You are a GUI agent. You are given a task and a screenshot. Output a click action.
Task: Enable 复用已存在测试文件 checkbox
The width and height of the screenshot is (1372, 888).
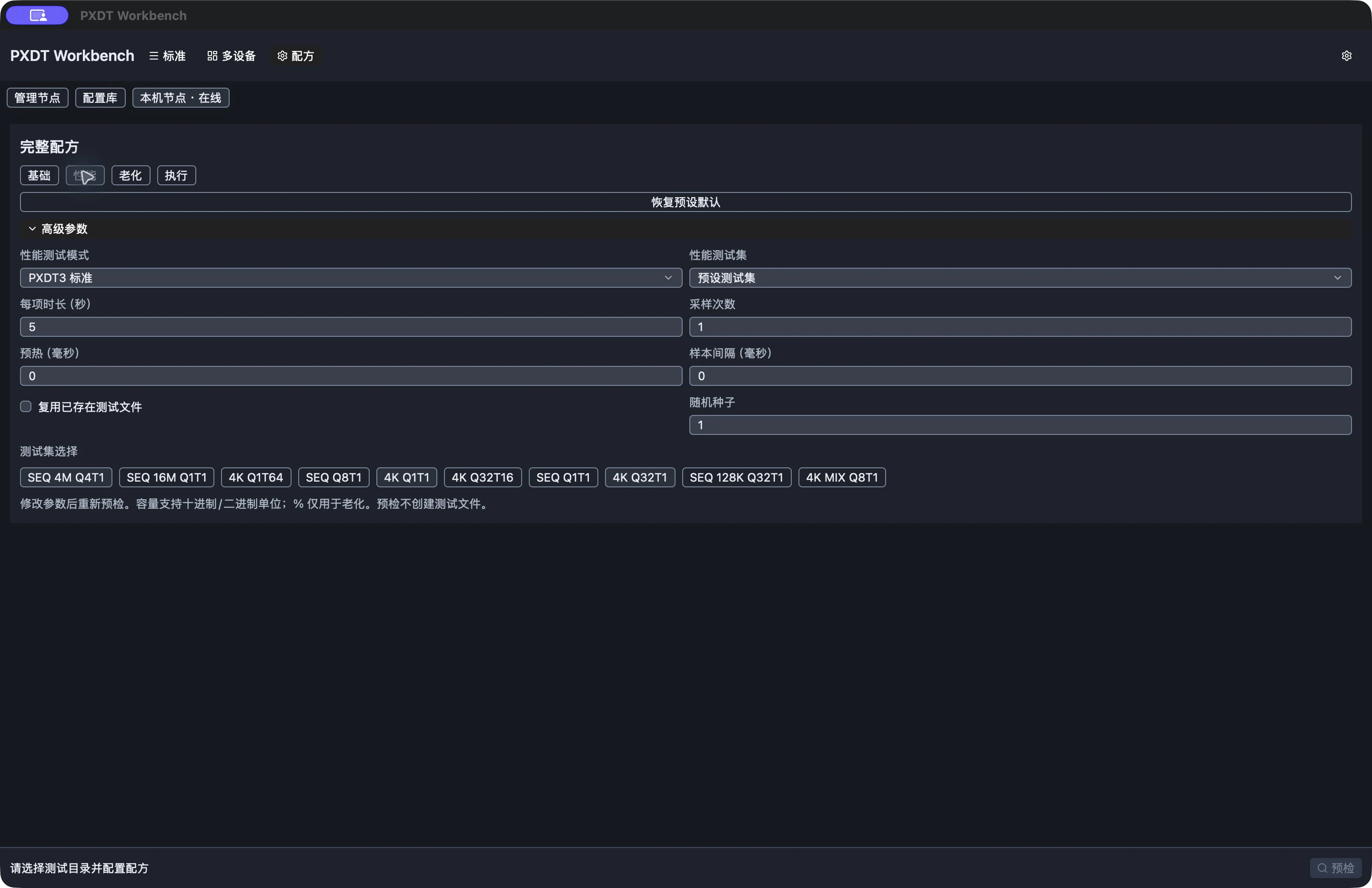(26, 406)
